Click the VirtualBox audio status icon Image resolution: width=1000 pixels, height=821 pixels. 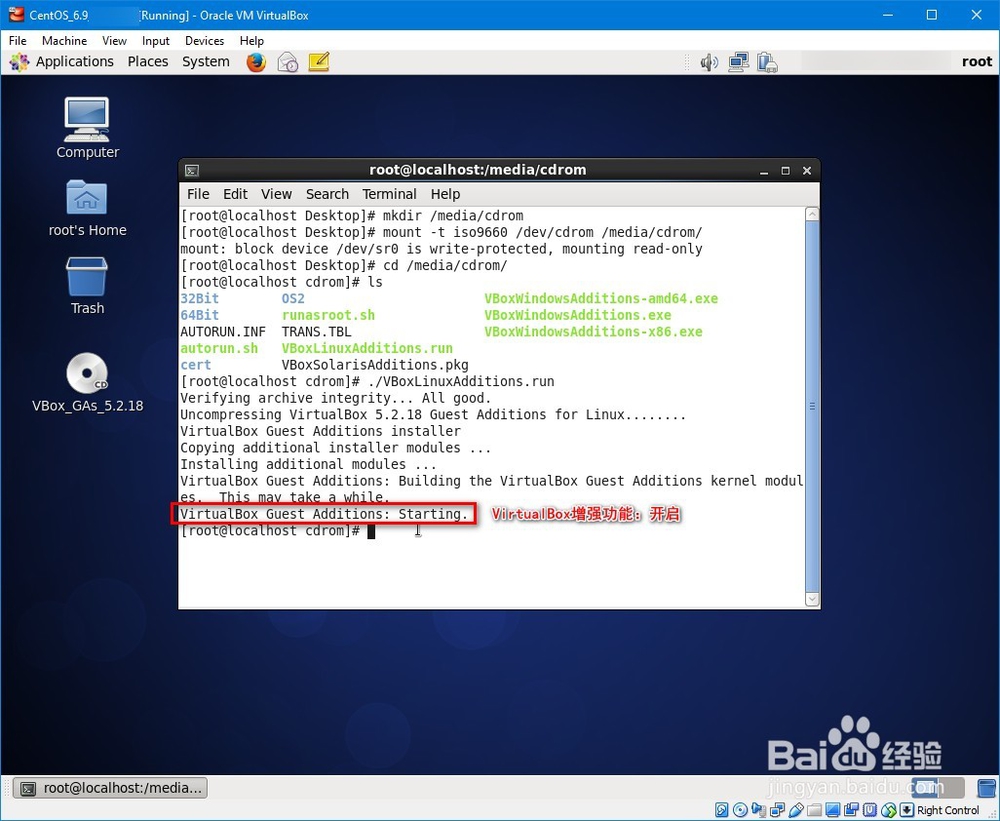pos(759,810)
